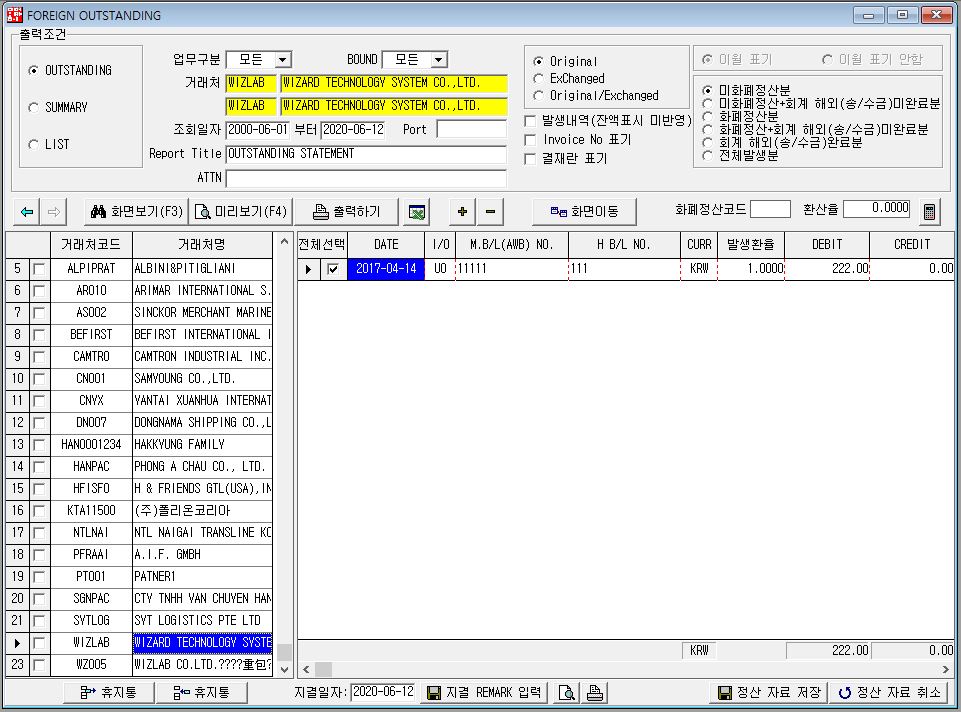
Task: Choose the ExChanged currency option
Action: [x=569, y=78]
